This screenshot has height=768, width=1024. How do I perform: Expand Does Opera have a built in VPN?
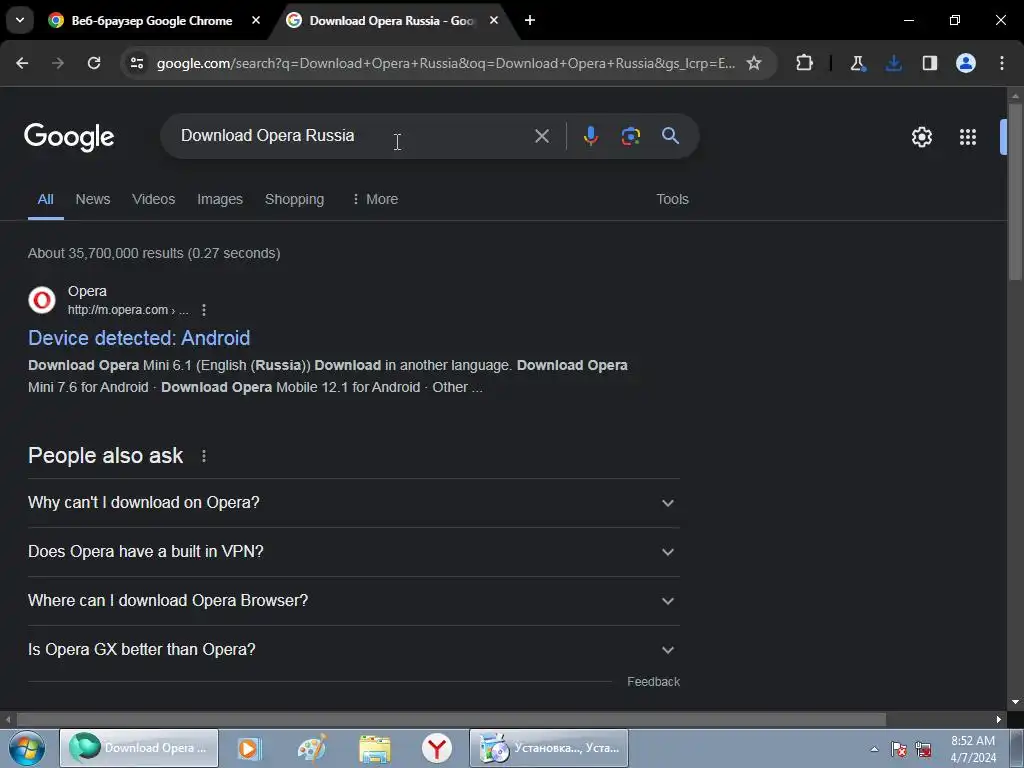(x=353, y=551)
